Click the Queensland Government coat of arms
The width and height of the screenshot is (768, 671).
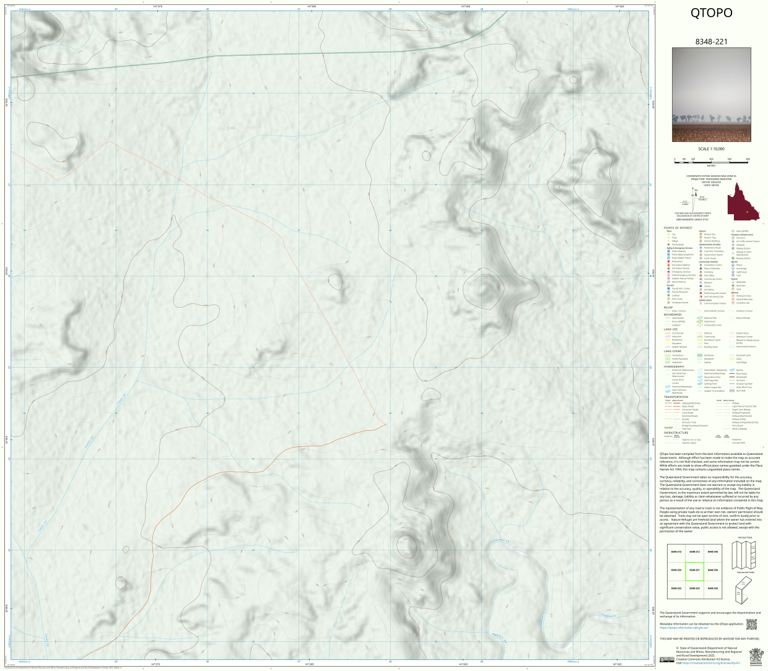pos(756,656)
